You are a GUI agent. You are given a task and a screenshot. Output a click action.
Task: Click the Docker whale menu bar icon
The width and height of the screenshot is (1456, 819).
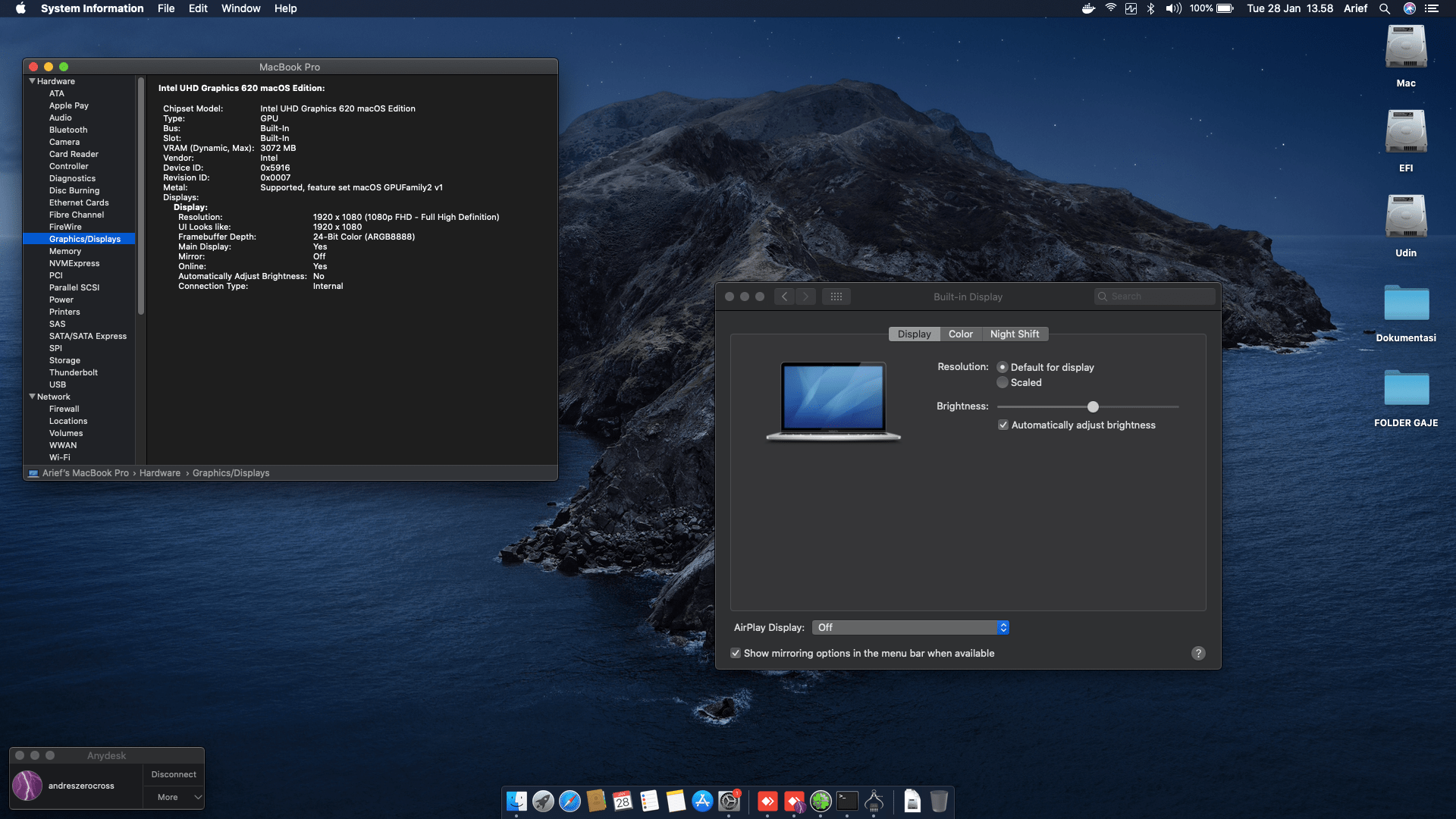(x=1088, y=8)
